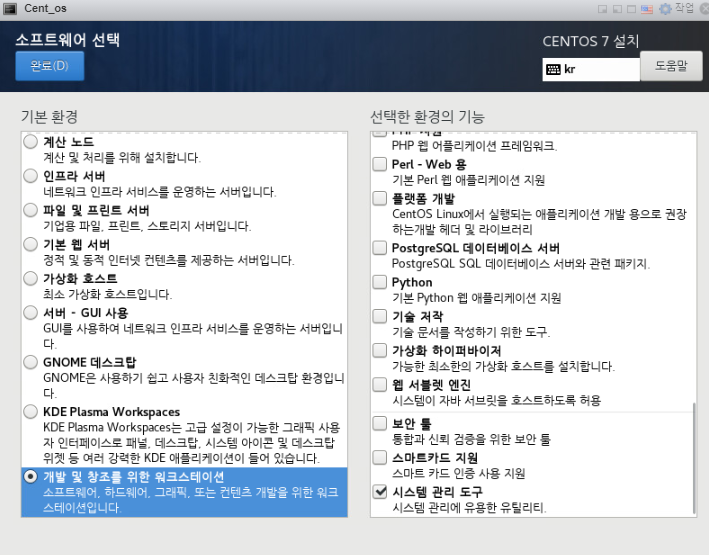Click the '기술 문서를 작성하기 위한 도구.' text
This screenshot has width=709, height=555.
pyautogui.click(x=471, y=332)
